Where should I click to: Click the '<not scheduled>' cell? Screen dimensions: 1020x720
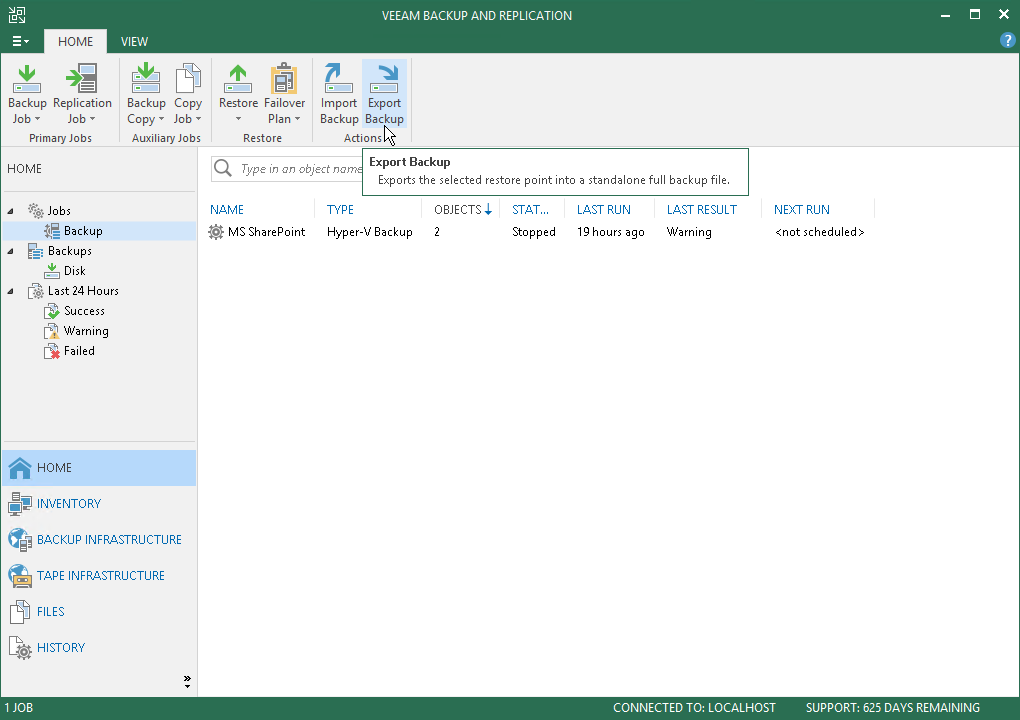(x=820, y=232)
